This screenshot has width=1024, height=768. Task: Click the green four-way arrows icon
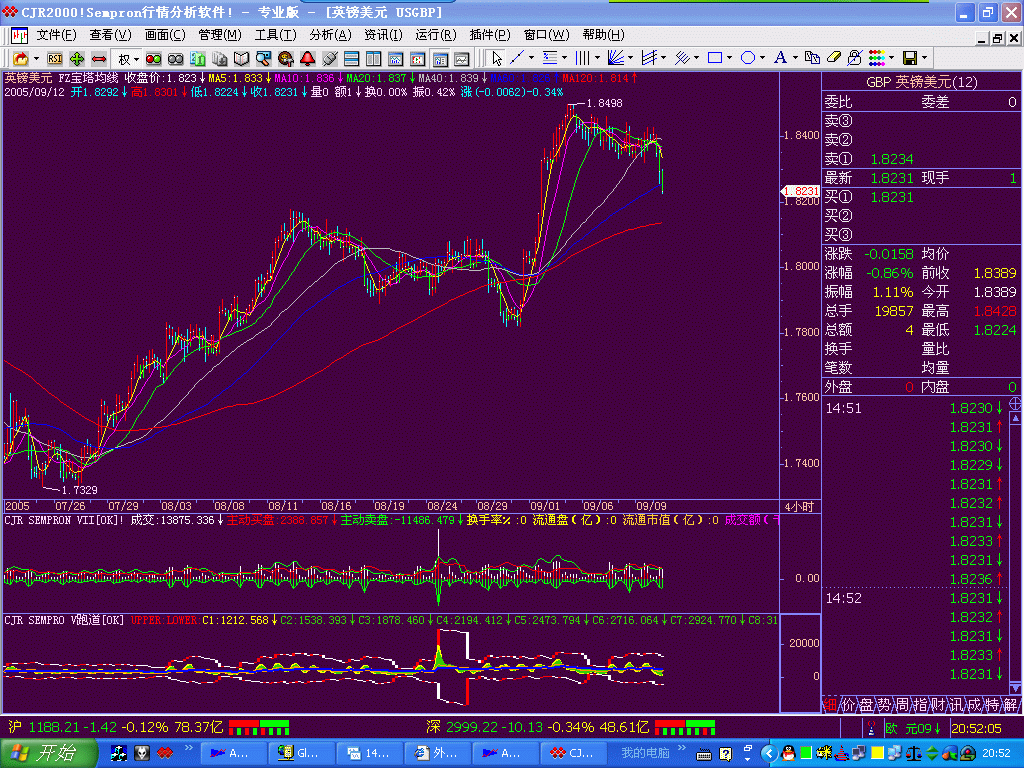tap(77, 59)
